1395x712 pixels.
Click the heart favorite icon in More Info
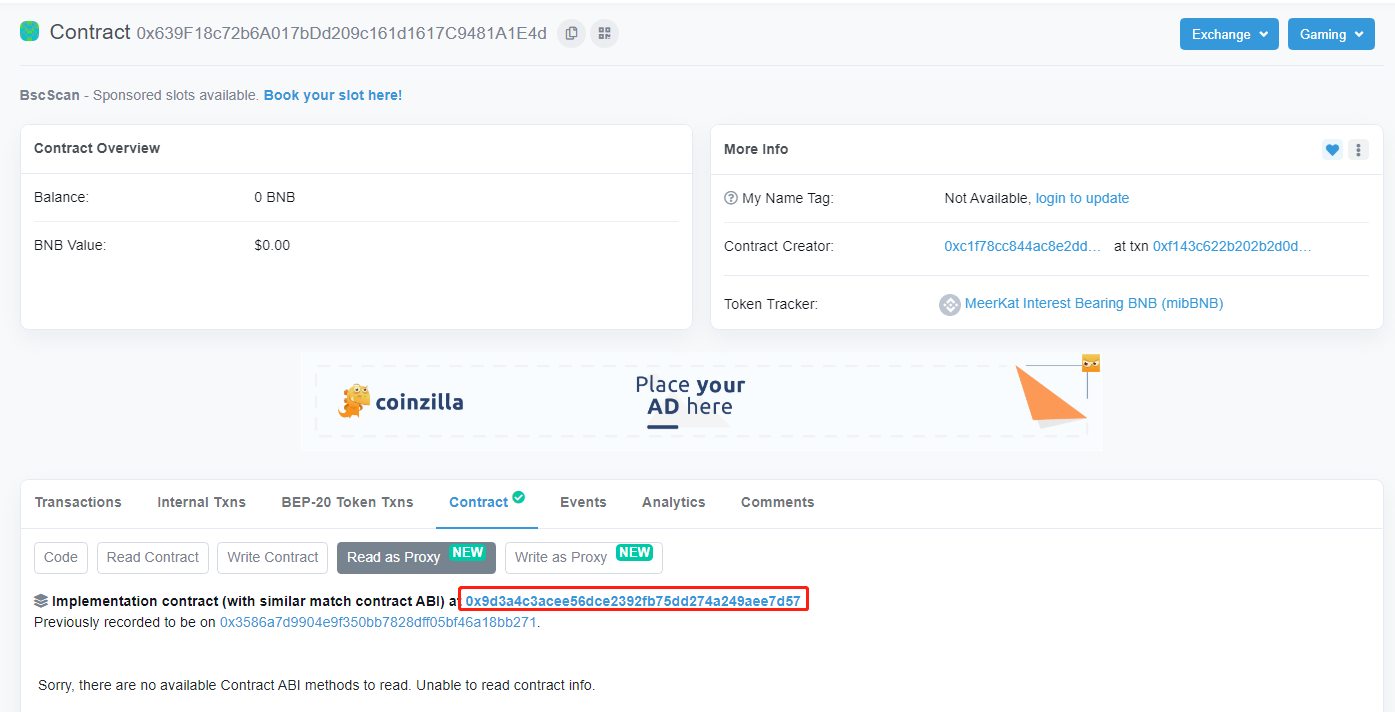tap(1332, 150)
